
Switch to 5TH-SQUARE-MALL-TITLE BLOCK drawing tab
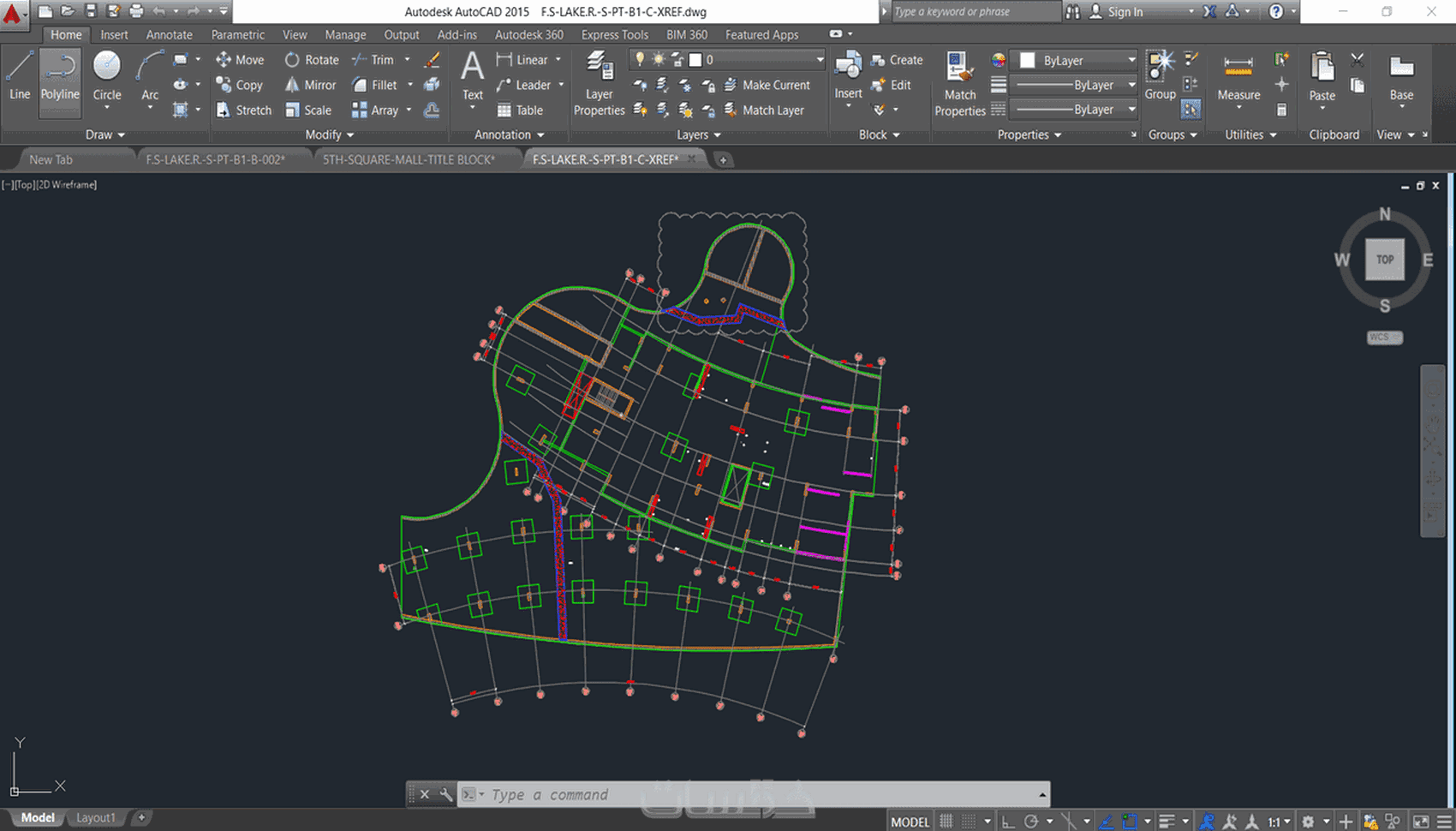coord(409,159)
